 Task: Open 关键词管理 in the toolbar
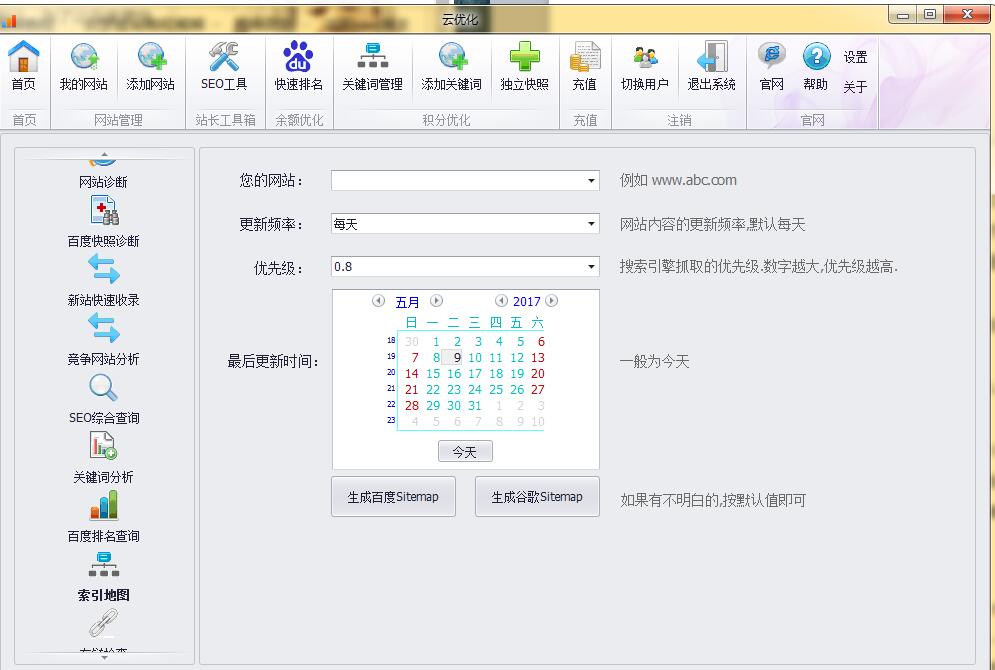(x=372, y=58)
